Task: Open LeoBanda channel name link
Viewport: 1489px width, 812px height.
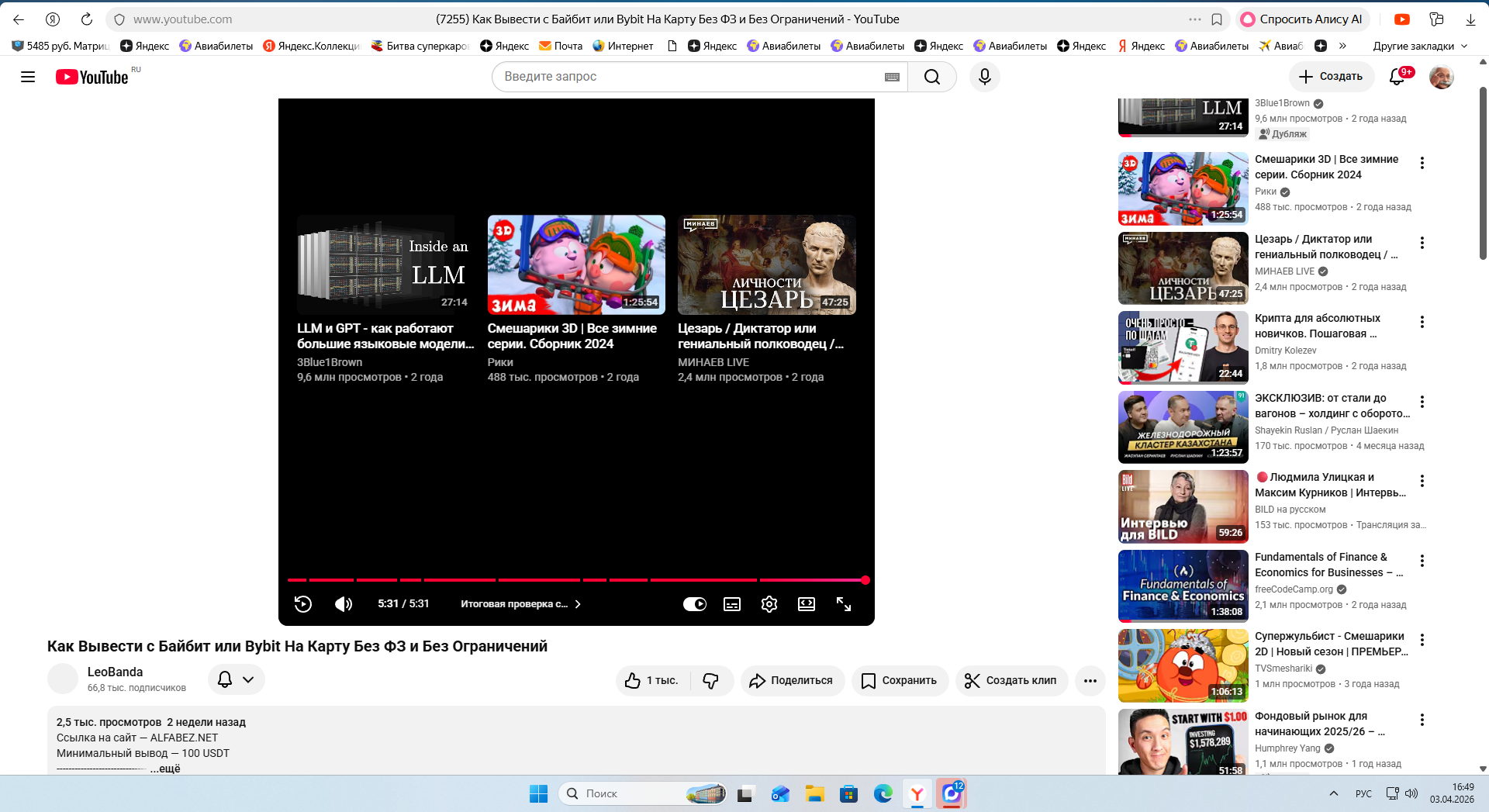Action: 115,672
